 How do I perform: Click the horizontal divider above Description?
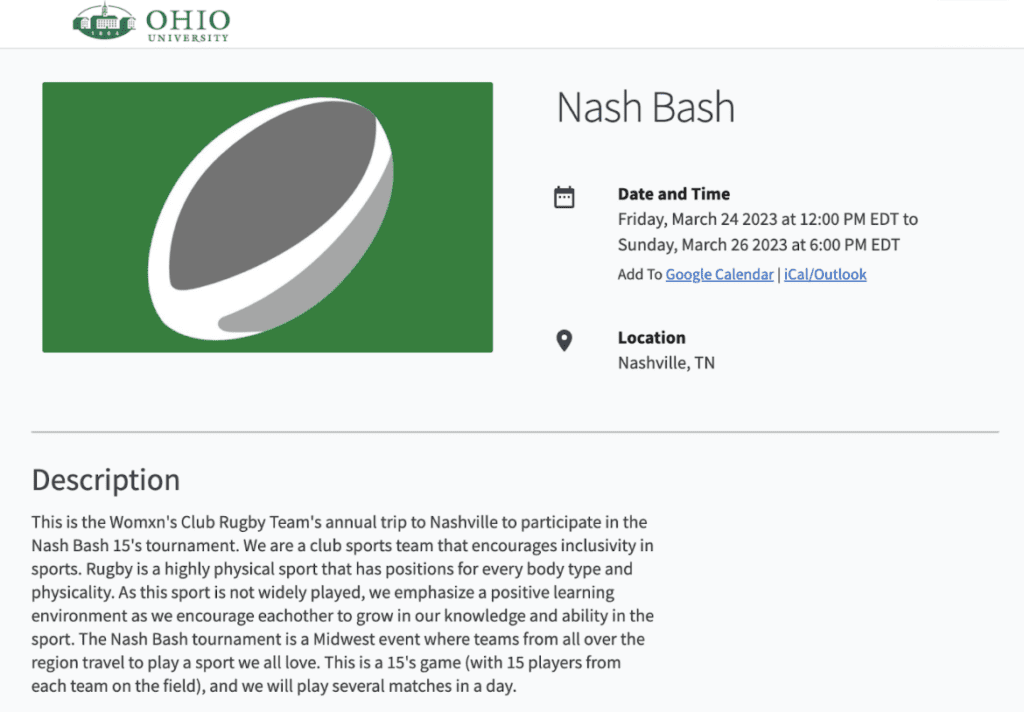pos(515,432)
